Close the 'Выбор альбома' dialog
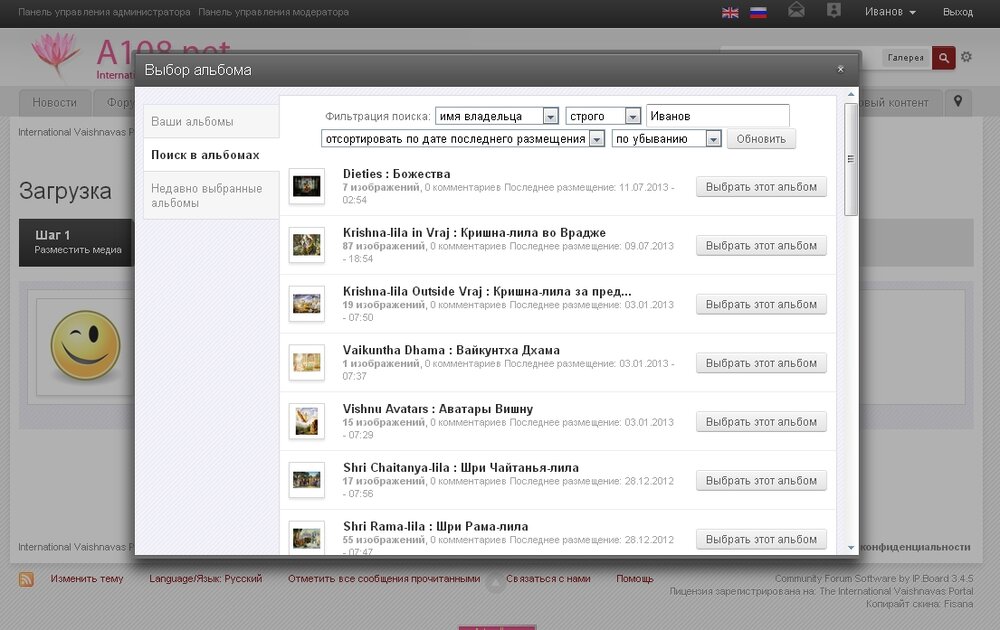This screenshot has height=630, width=1000. point(840,69)
